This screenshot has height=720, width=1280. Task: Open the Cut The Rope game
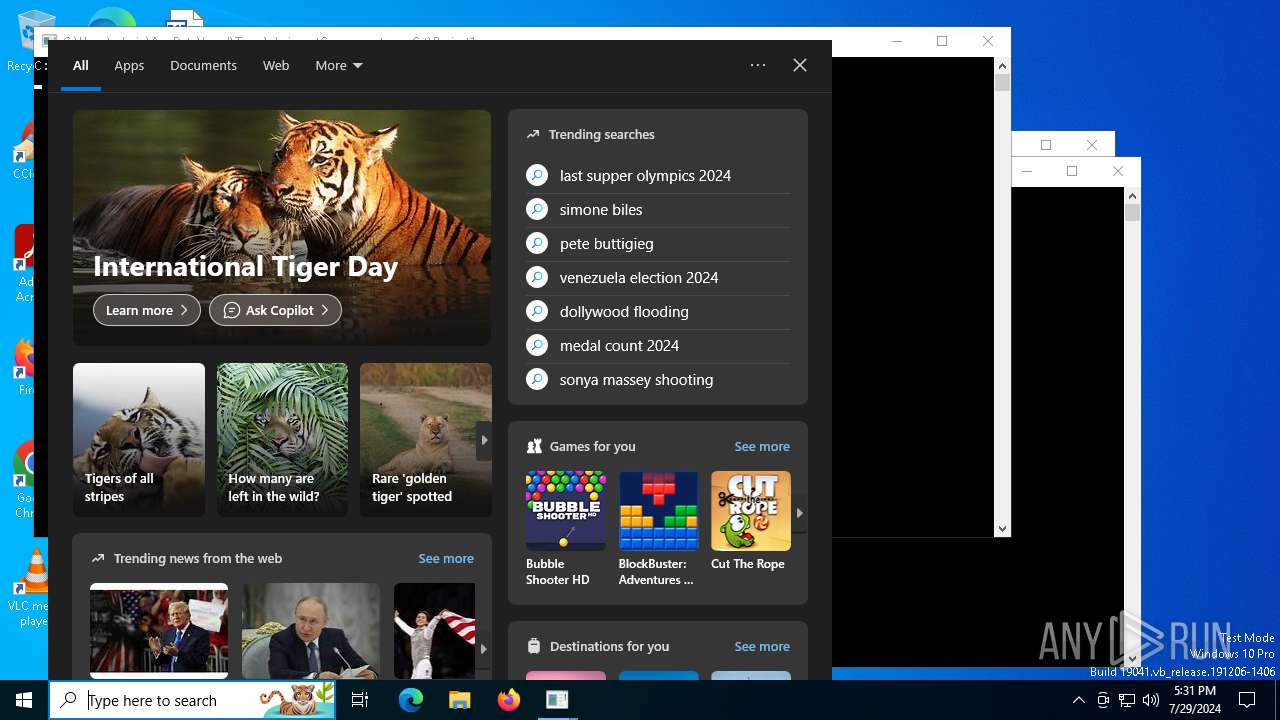pos(750,522)
